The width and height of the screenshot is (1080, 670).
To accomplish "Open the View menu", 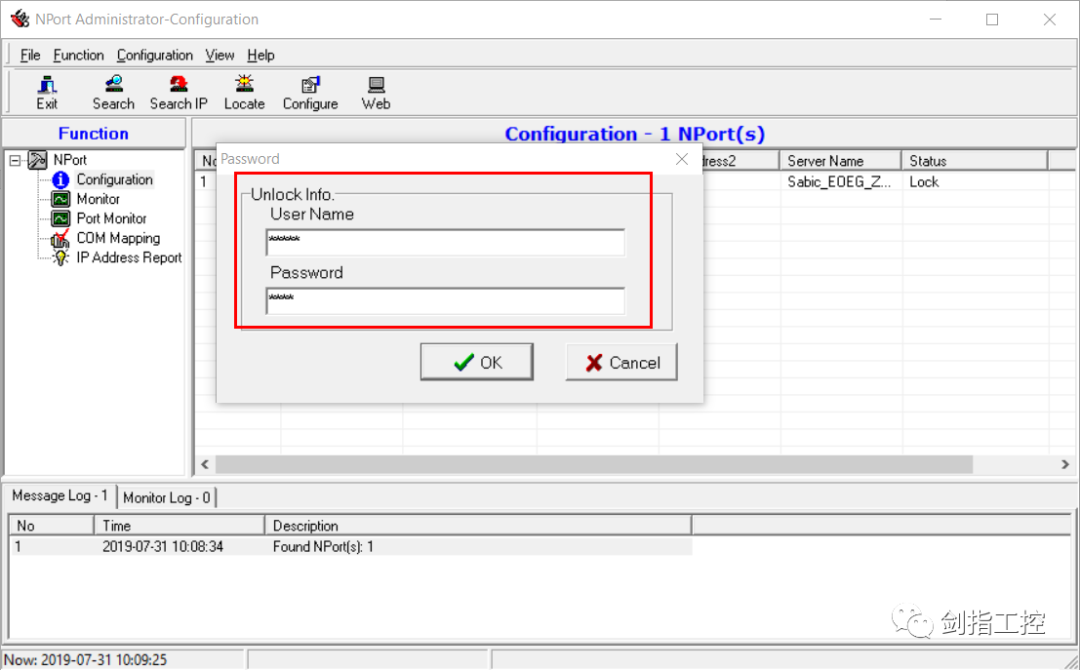I will pos(220,55).
